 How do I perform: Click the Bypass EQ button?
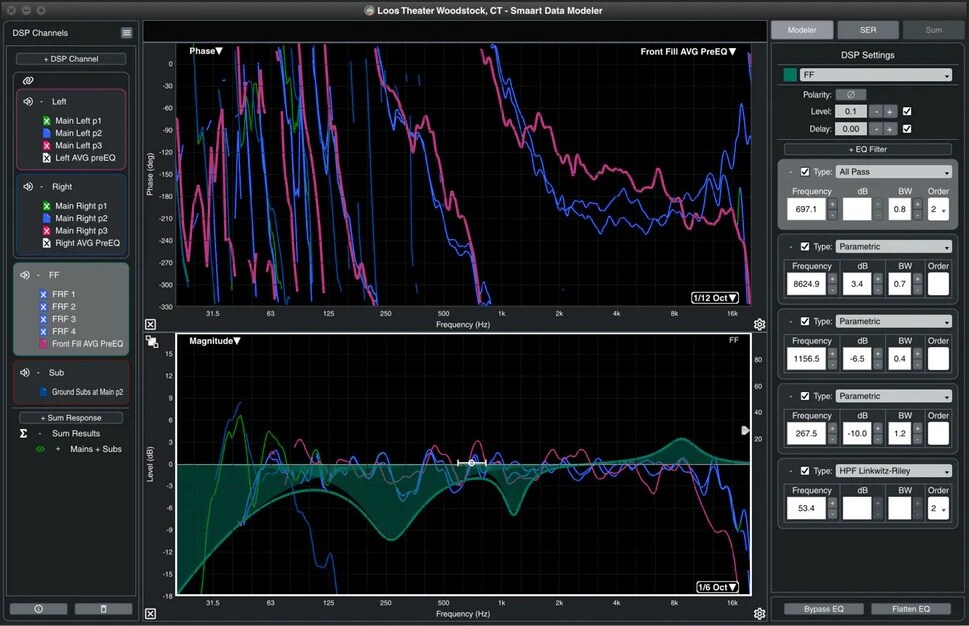click(823, 609)
